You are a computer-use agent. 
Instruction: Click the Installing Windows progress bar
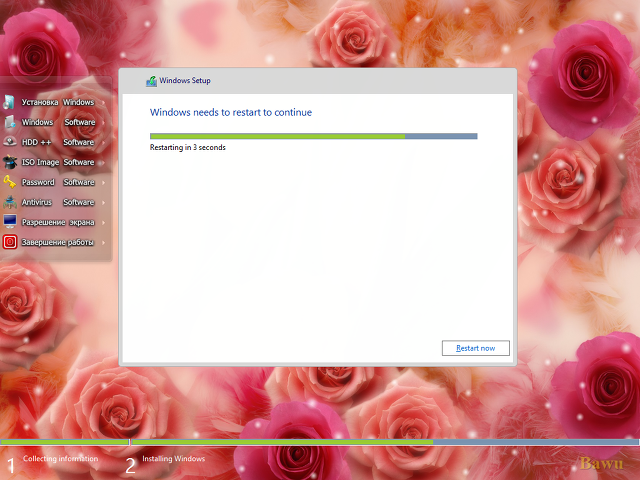(x=385, y=442)
